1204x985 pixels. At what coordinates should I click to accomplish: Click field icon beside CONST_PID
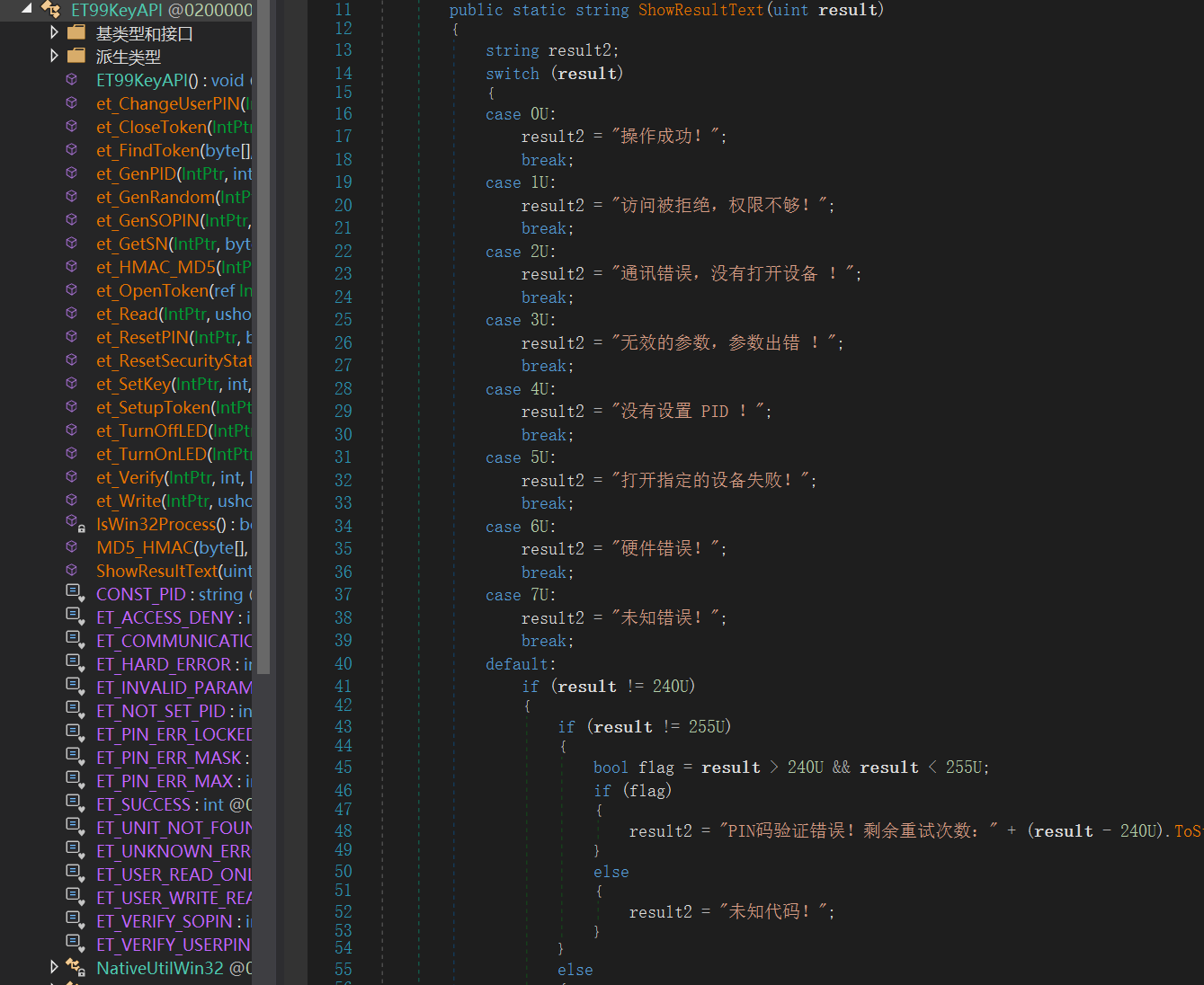point(75,593)
